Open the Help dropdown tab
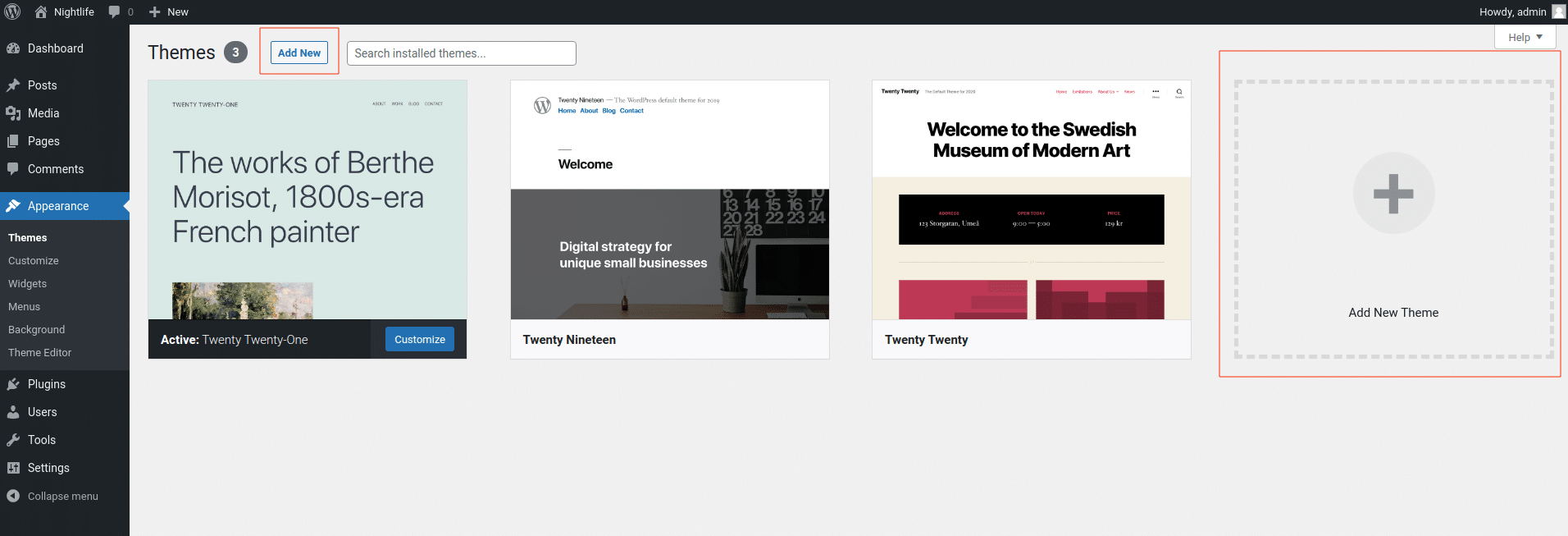This screenshot has width=1568, height=536. coord(1525,37)
